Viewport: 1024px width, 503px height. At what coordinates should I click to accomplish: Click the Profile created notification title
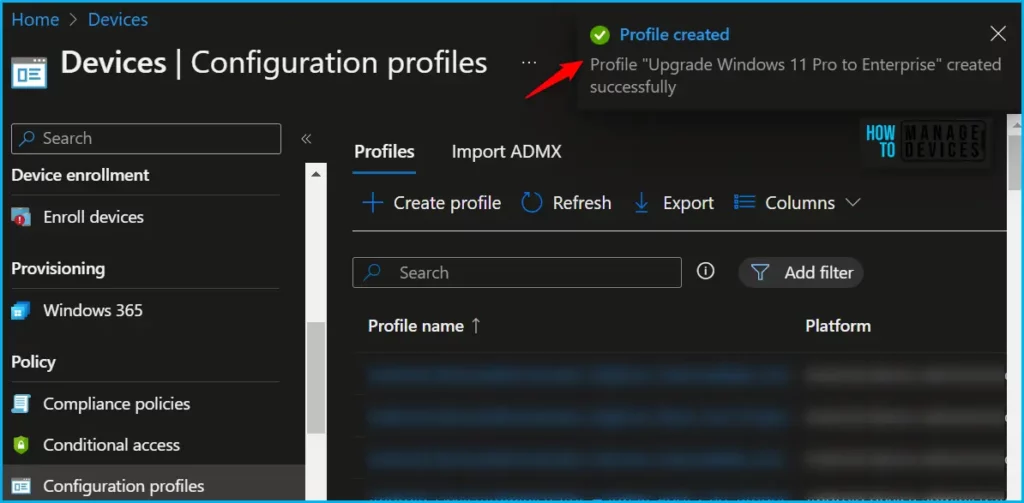point(674,35)
